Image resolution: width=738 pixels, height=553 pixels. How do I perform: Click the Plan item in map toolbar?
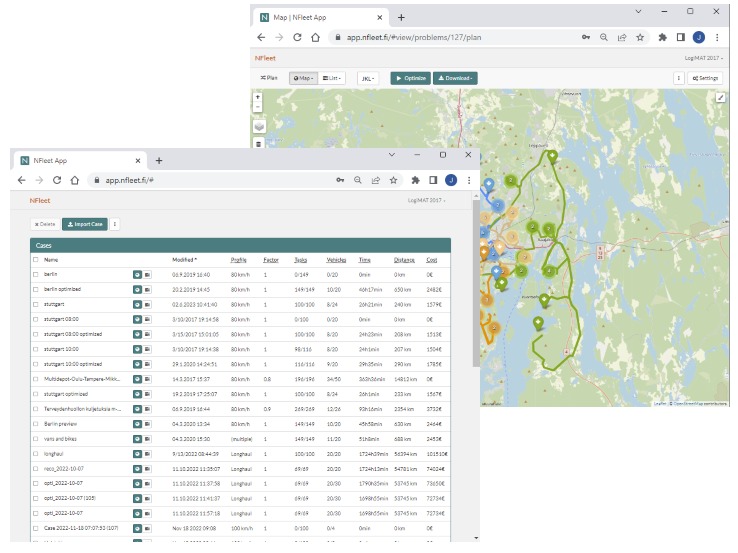[x=269, y=78]
